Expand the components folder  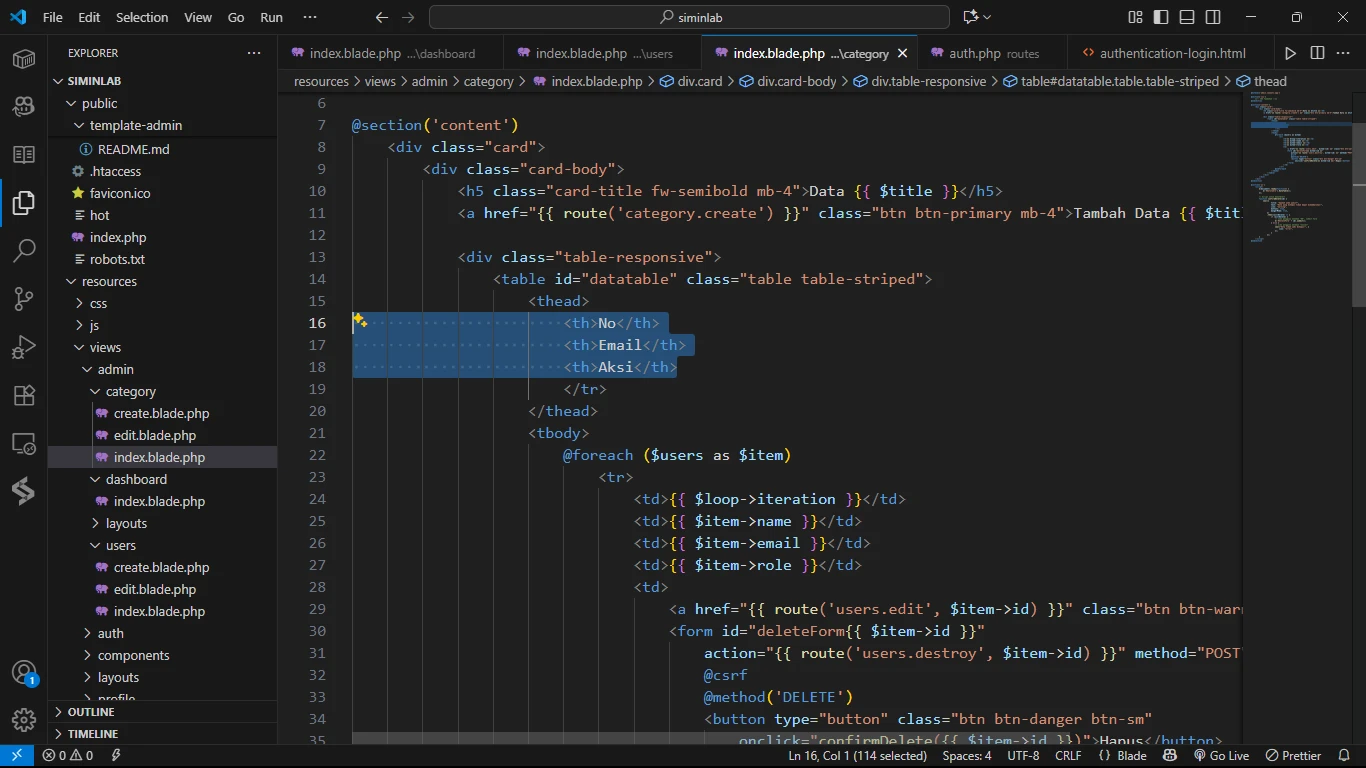(133, 656)
